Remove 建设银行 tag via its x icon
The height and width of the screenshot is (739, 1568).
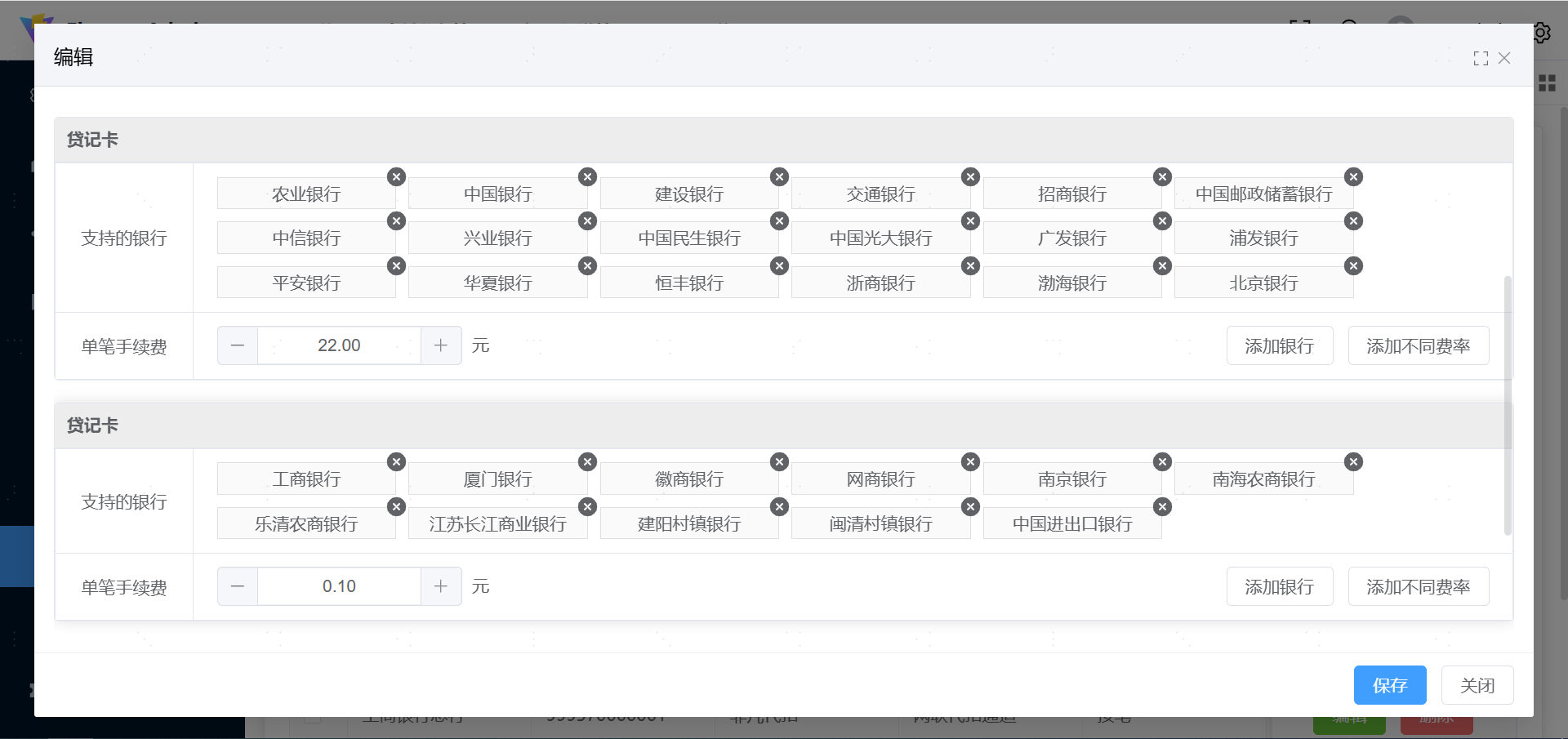coord(779,177)
